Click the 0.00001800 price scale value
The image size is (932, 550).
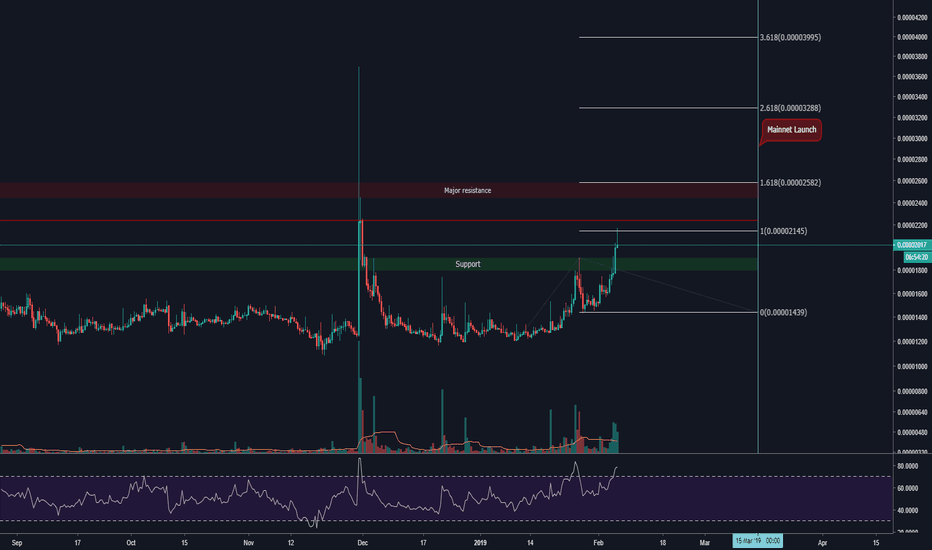click(x=913, y=271)
